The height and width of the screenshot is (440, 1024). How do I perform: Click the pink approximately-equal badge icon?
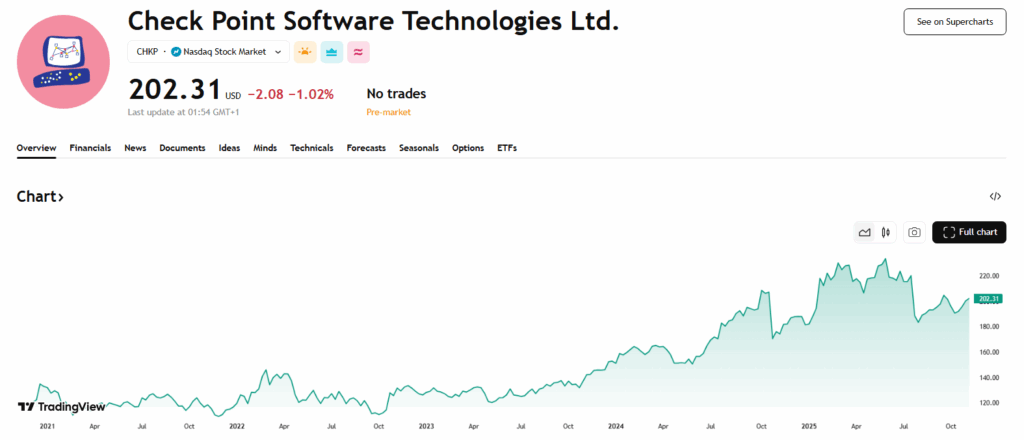(359, 51)
